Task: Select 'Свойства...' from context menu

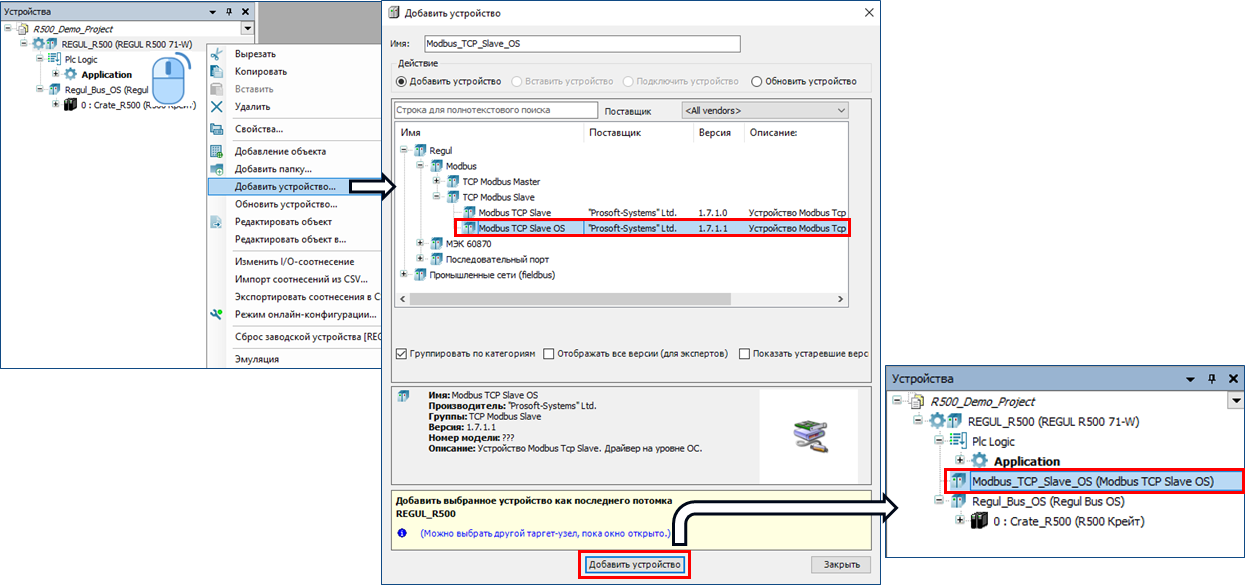Action: pos(259,129)
